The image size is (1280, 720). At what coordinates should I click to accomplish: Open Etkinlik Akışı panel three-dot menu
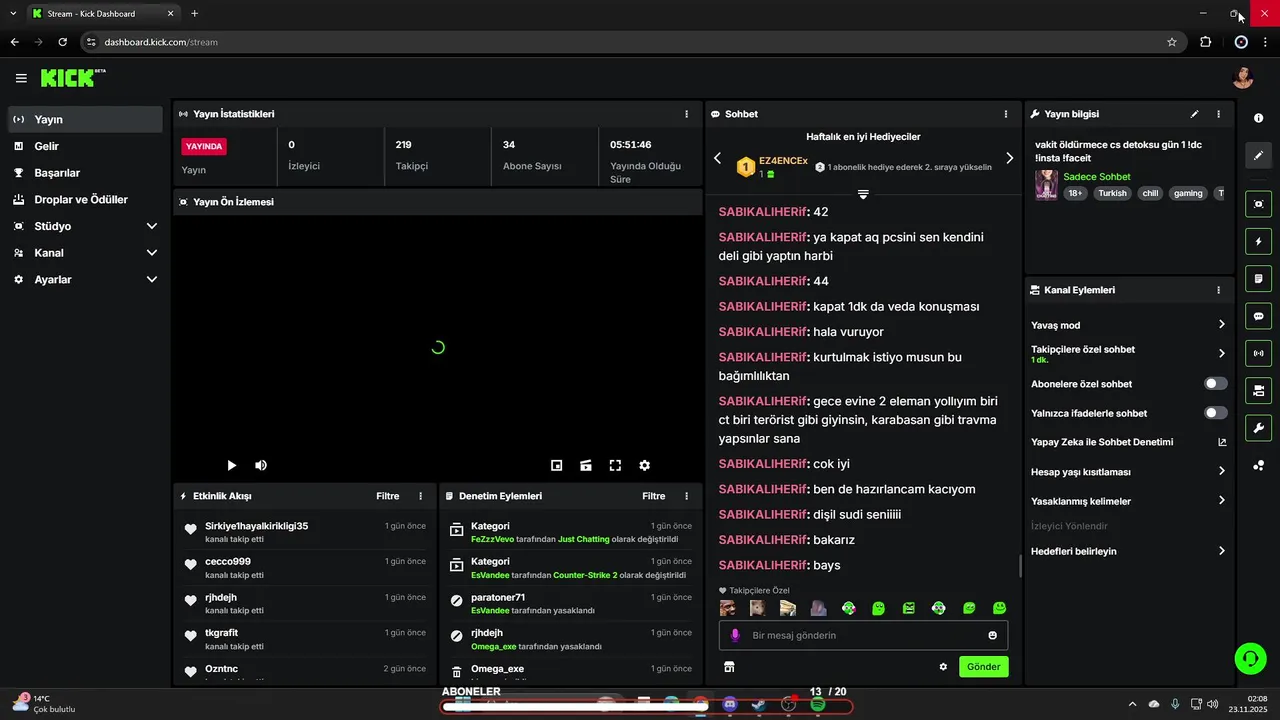420,496
